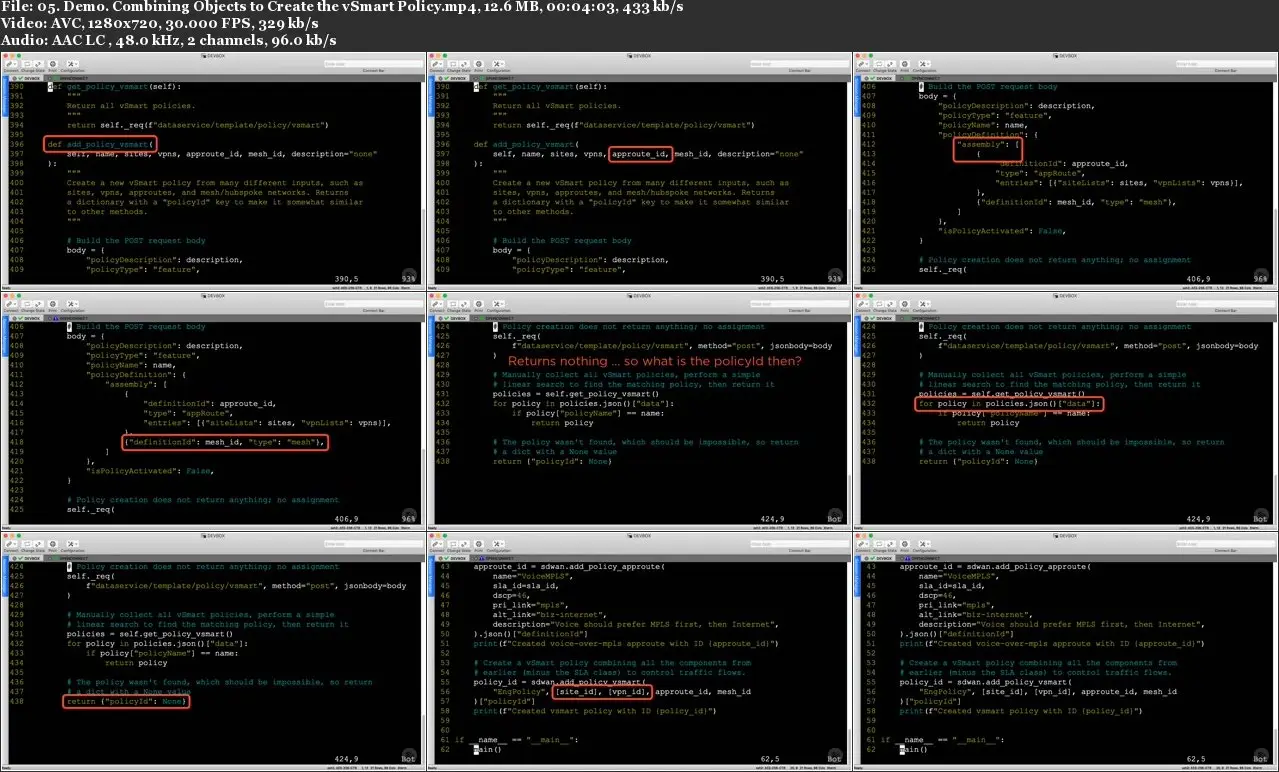Open the frame highlighting the assembly key
This screenshot has width=1279, height=772.
(x=1065, y=170)
